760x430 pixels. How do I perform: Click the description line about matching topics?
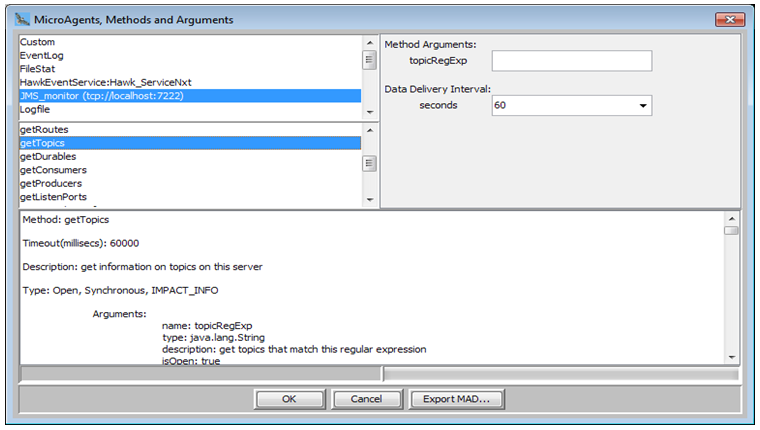click(294, 350)
